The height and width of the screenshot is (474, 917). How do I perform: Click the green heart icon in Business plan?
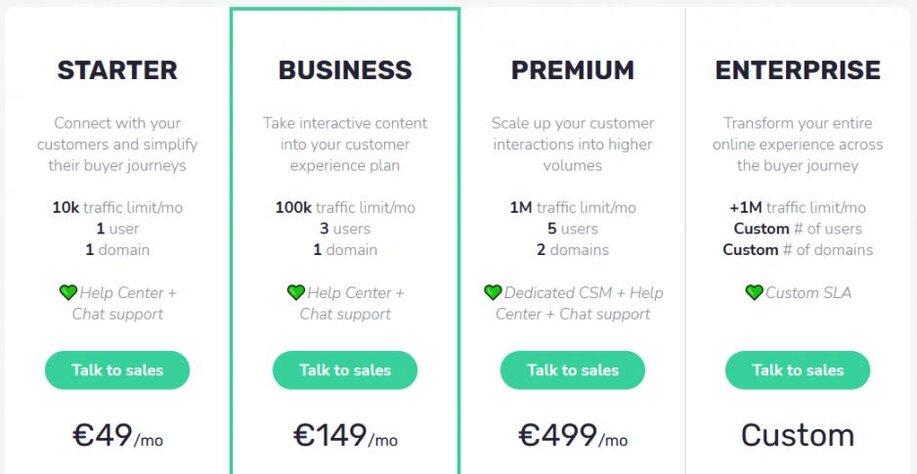click(296, 293)
